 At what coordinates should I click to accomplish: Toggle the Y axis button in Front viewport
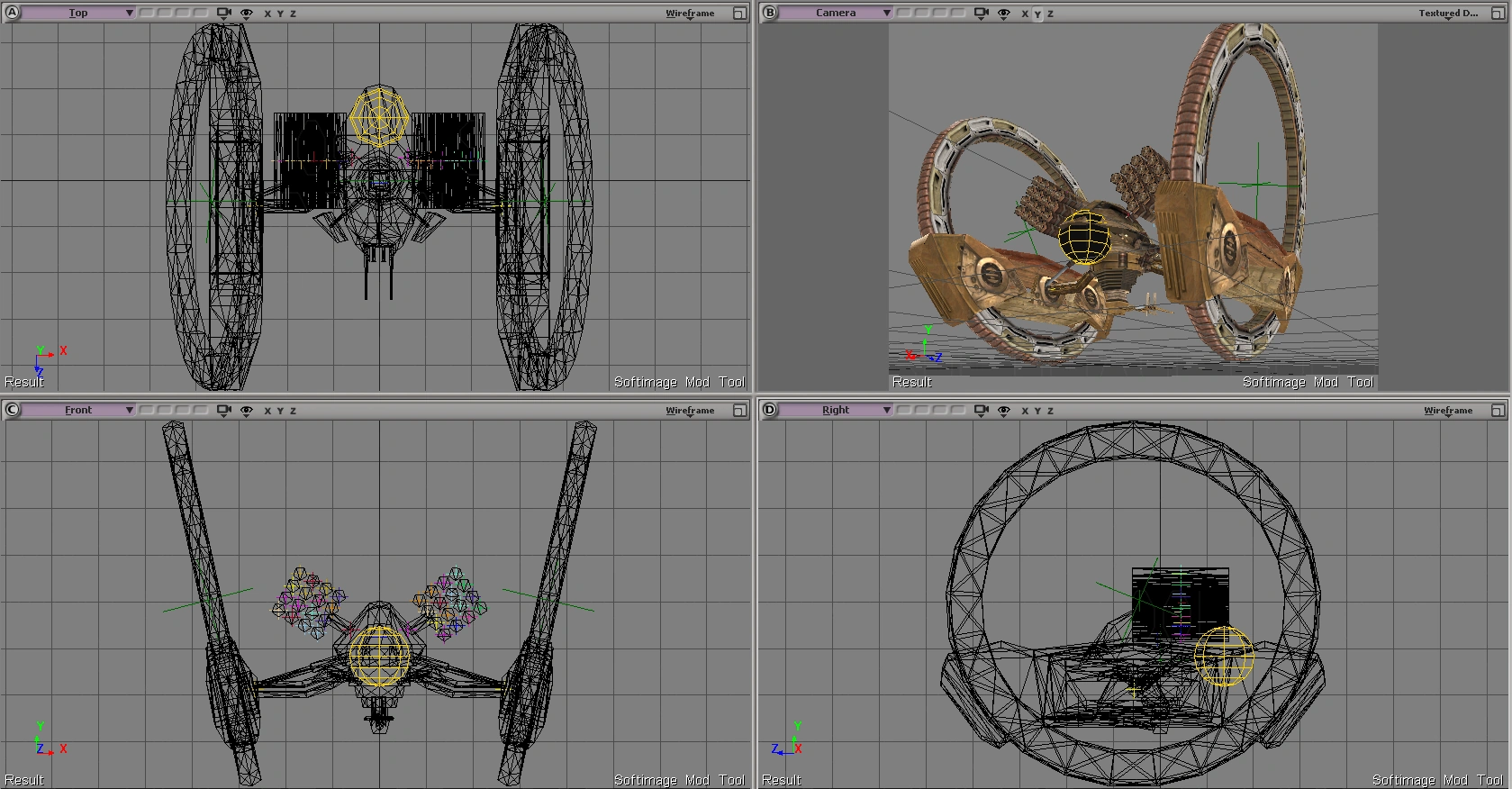tap(280, 412)
